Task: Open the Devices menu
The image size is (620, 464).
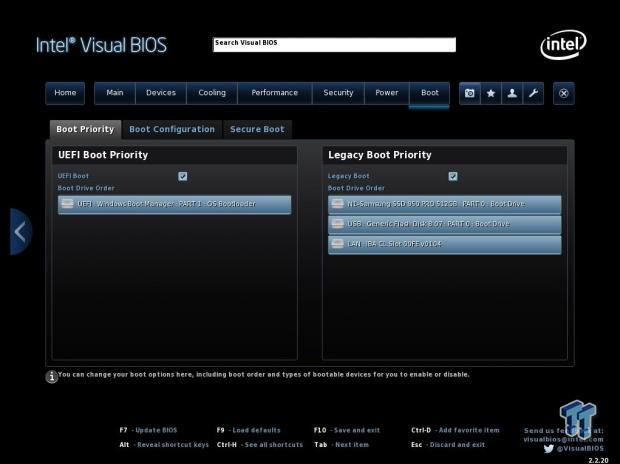Action: click(x=161, y=93)
